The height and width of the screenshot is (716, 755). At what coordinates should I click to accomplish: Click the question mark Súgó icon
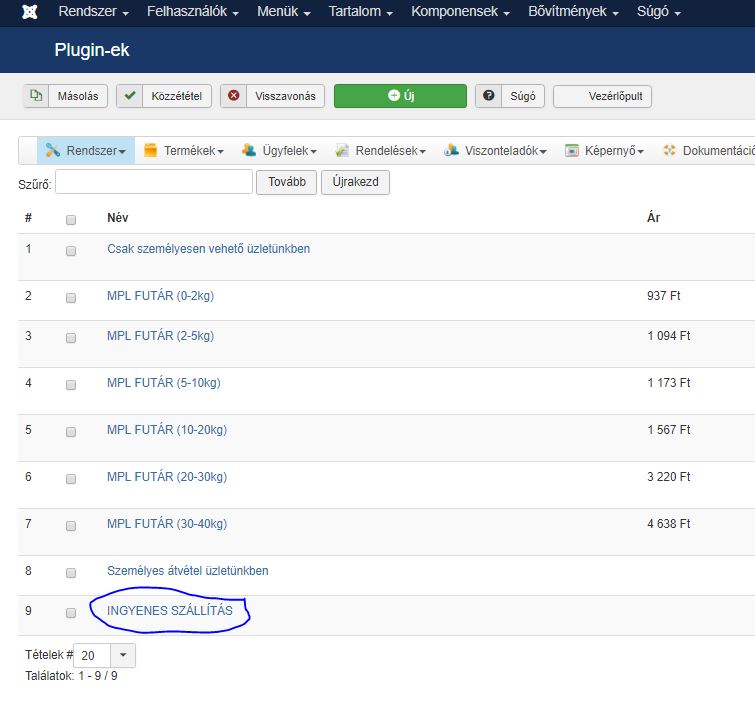point(488,95)
